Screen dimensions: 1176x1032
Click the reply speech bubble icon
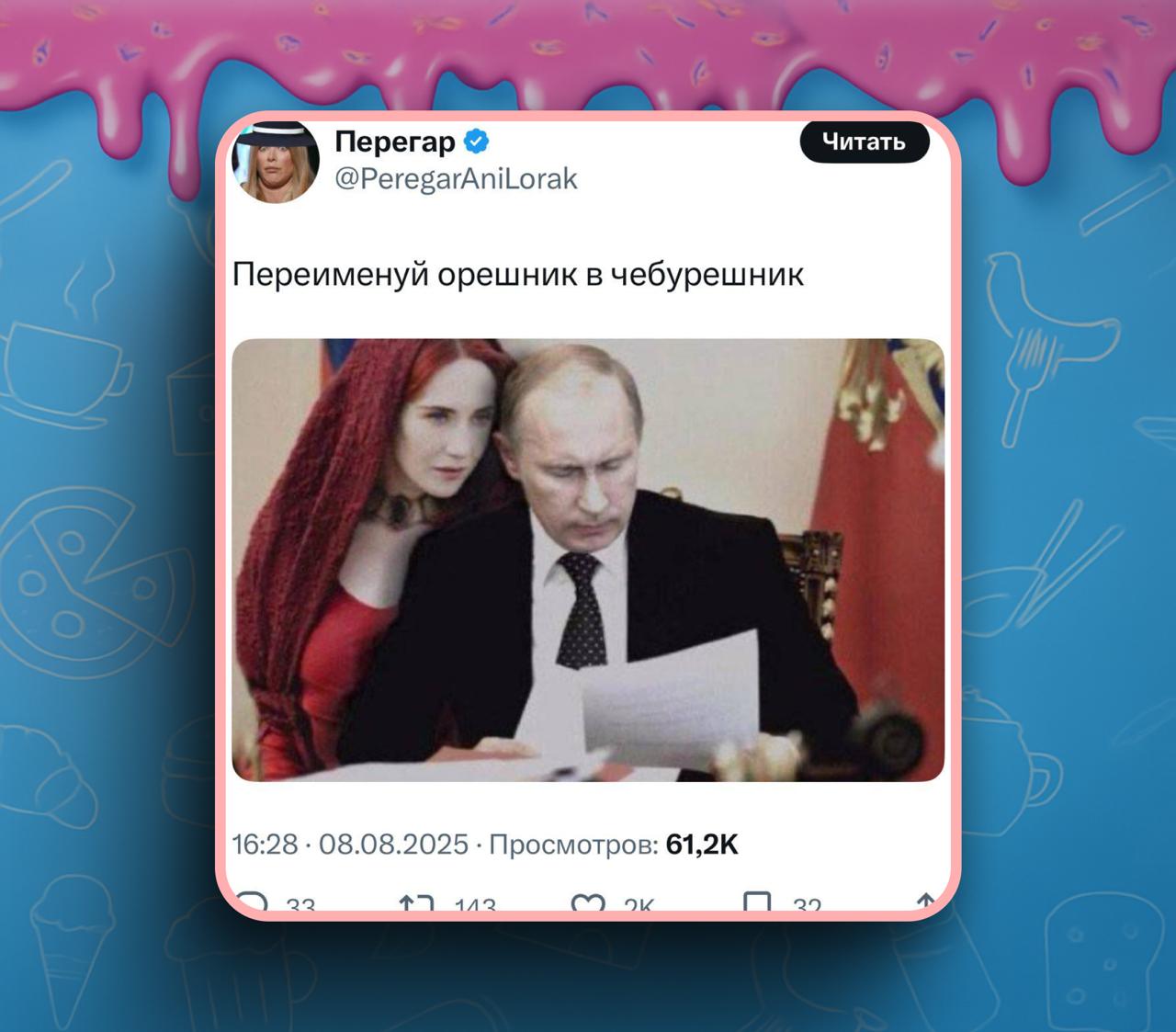tap(252, 902)
